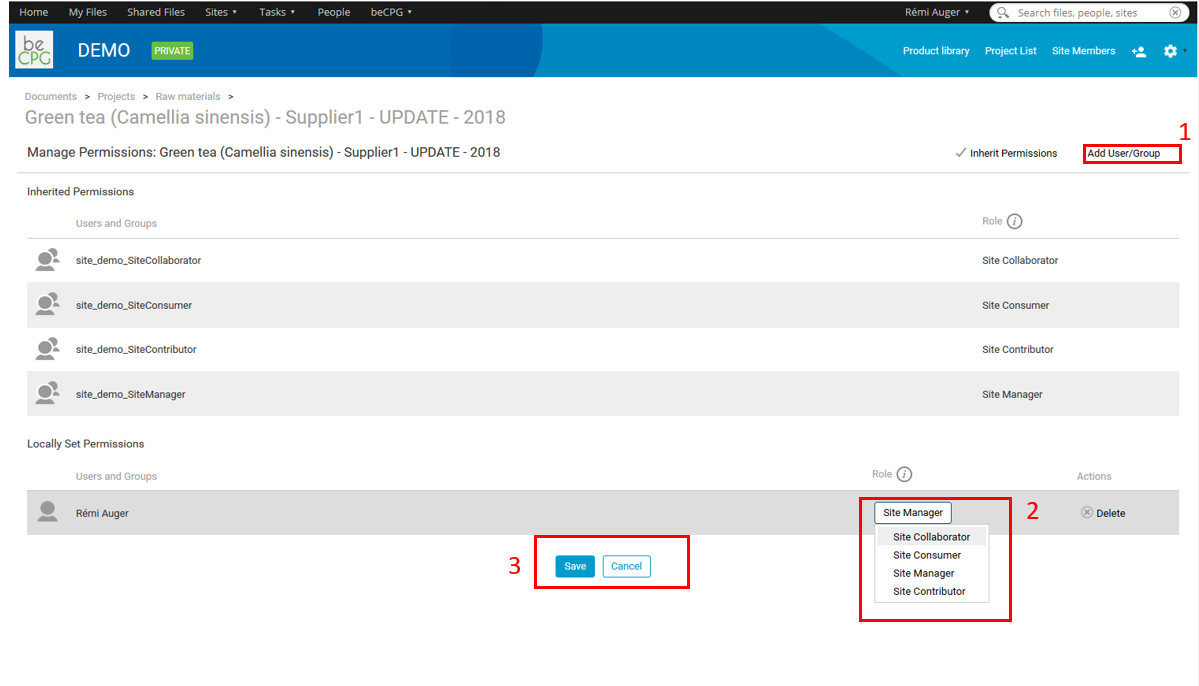Image resolution: width=1199 pixels, height=686 pixels.
Task: Open the Site Manager role dropdown
Action: pyautogui.click(x=913, y=512)
